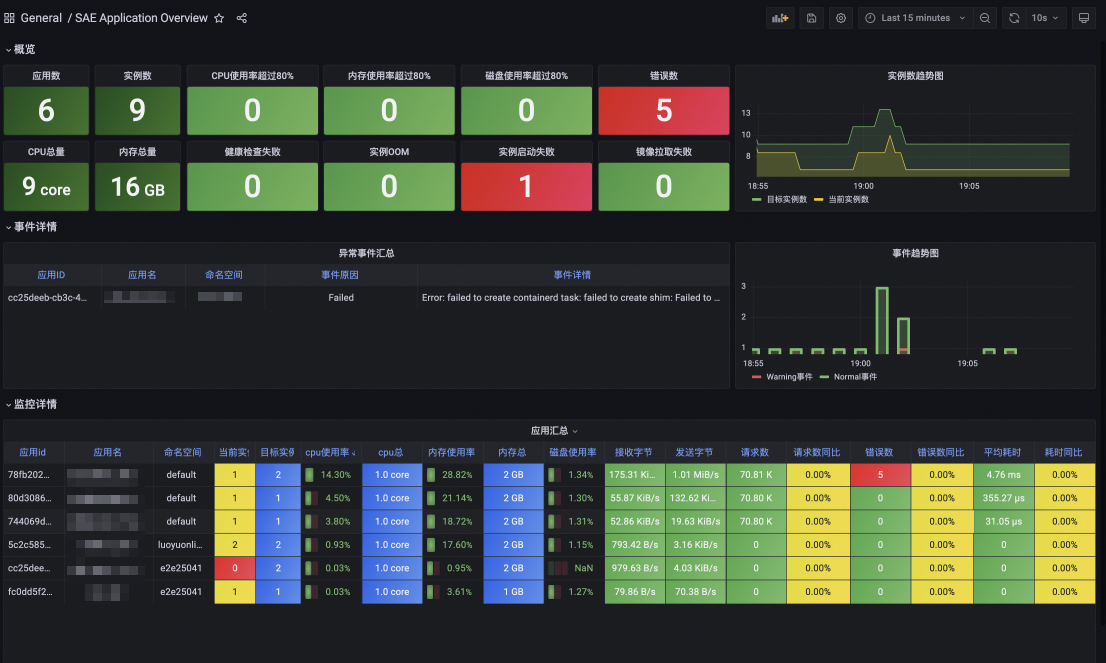This screenshot has width=1106, height=663.
Task: Click the 错误数 stat panel showing 5
Action: pos(664,110)
